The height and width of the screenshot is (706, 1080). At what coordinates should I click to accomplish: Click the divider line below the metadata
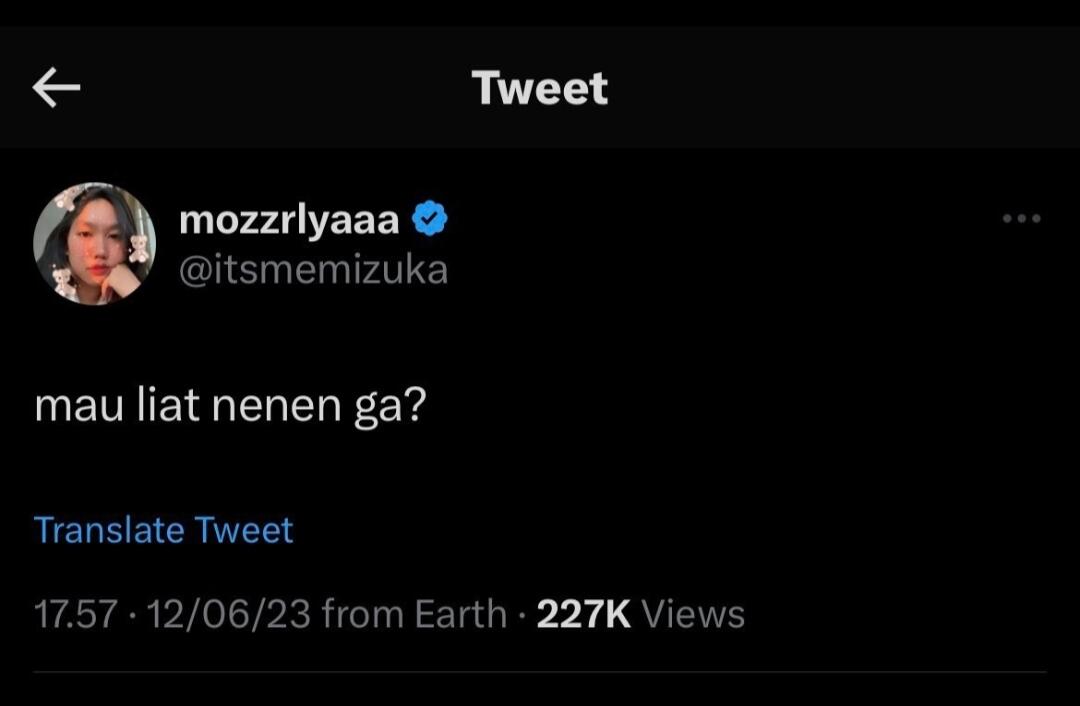coord(540,671)
